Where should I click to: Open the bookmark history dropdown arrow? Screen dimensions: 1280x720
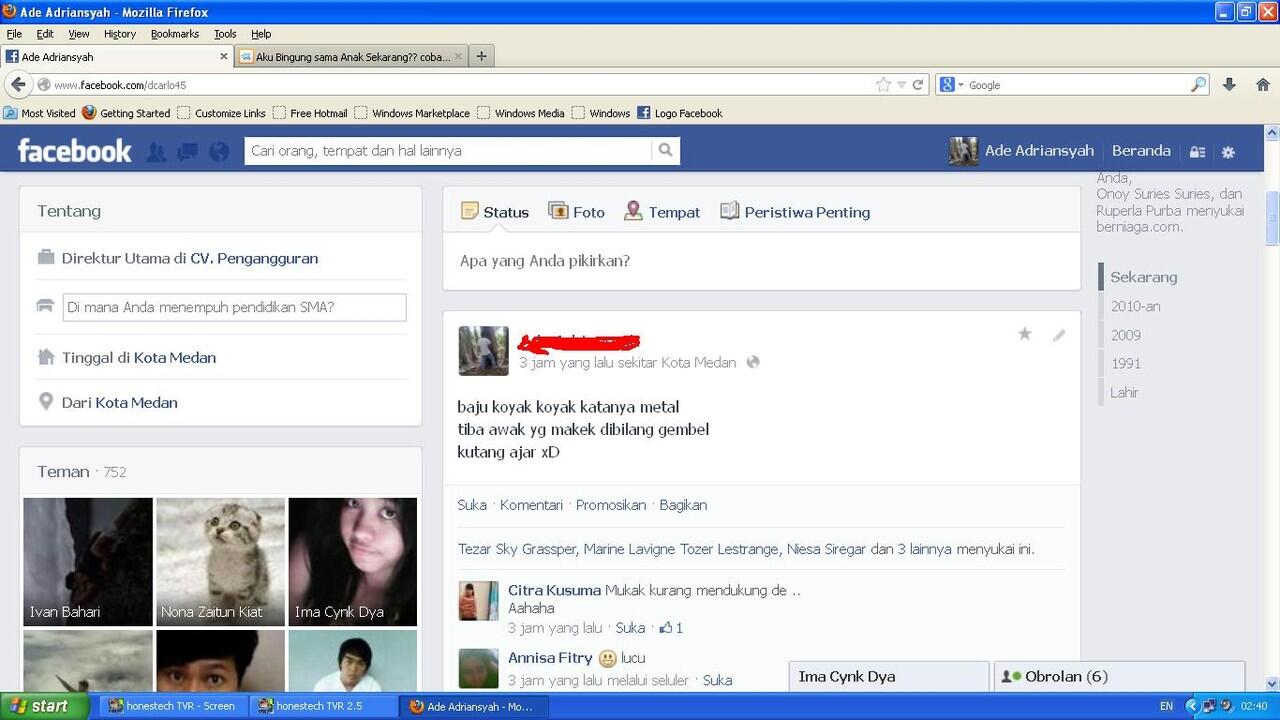tap(901, 85)
